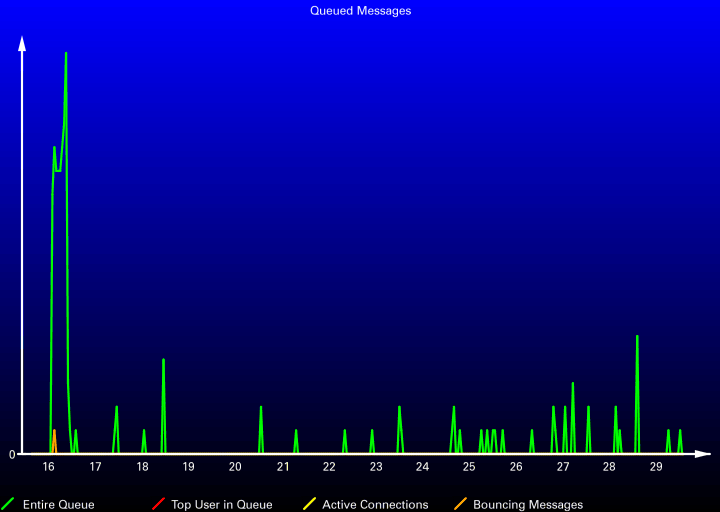
Task: Click the x-axis label 25
Action: coord(469,467)
